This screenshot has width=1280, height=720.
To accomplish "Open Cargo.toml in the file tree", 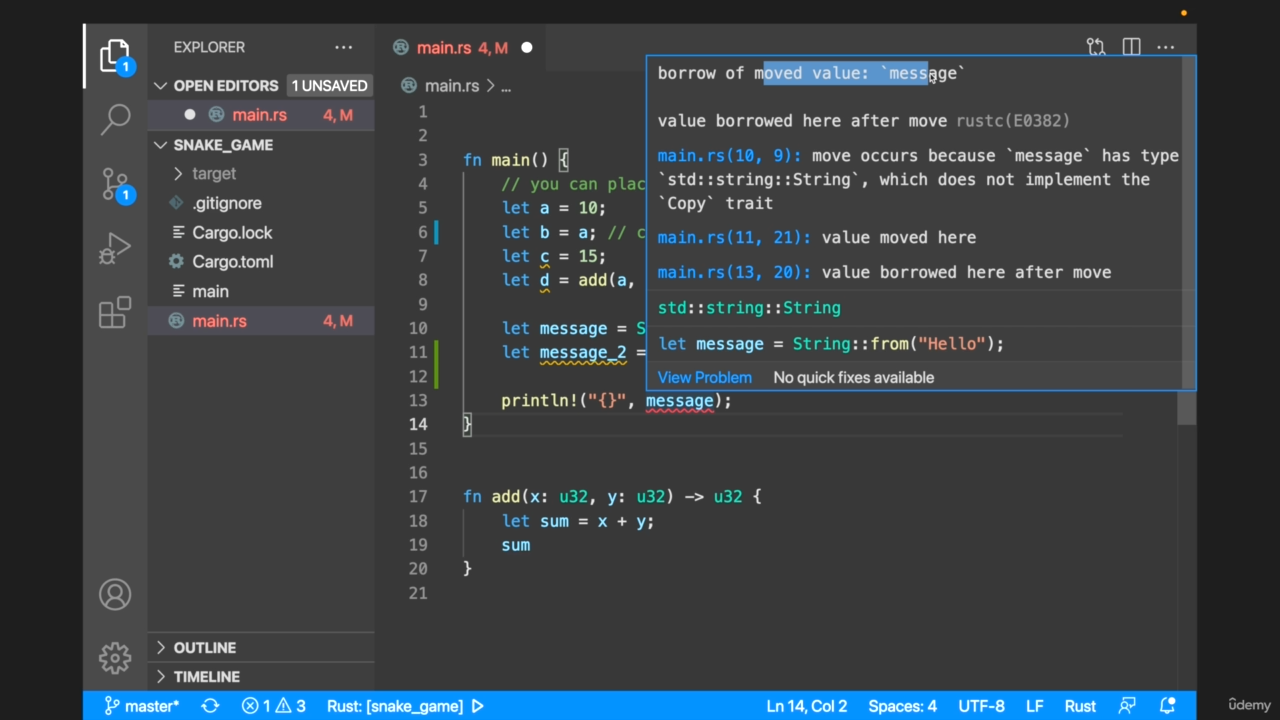I will (232, 262).
